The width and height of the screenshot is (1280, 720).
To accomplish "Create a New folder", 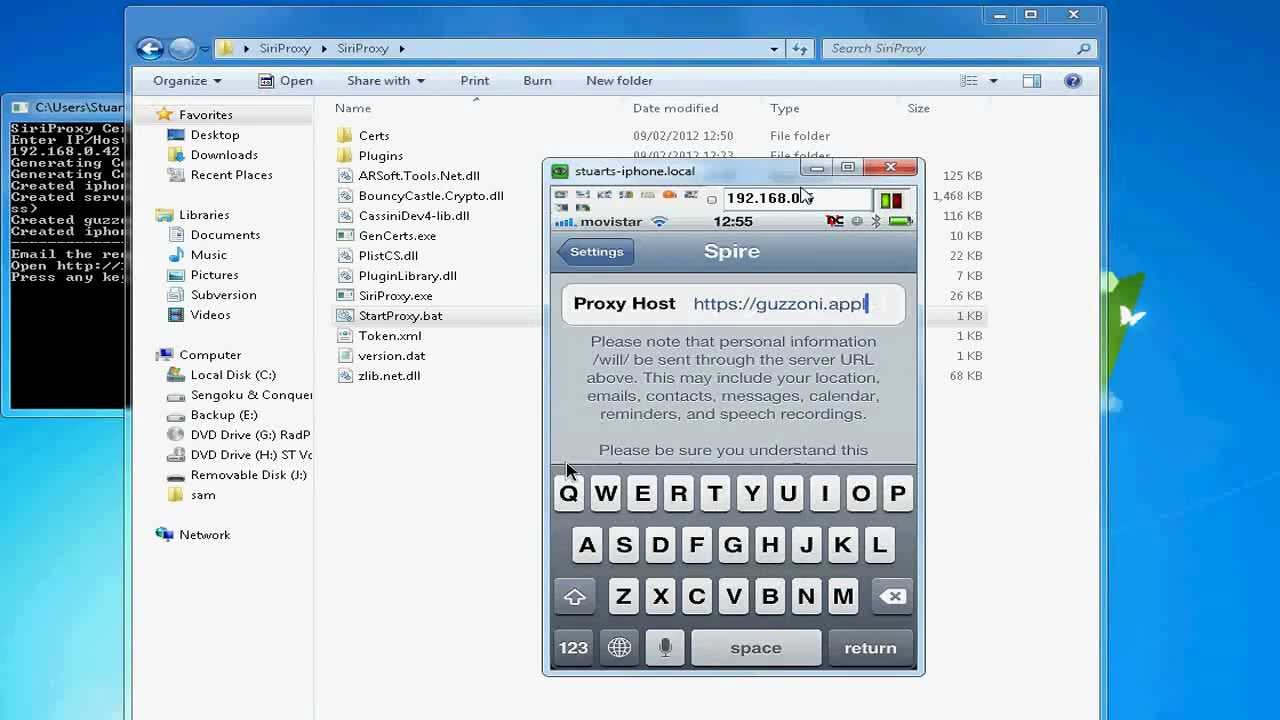I will pyautogui.click(x=619, y=81).
